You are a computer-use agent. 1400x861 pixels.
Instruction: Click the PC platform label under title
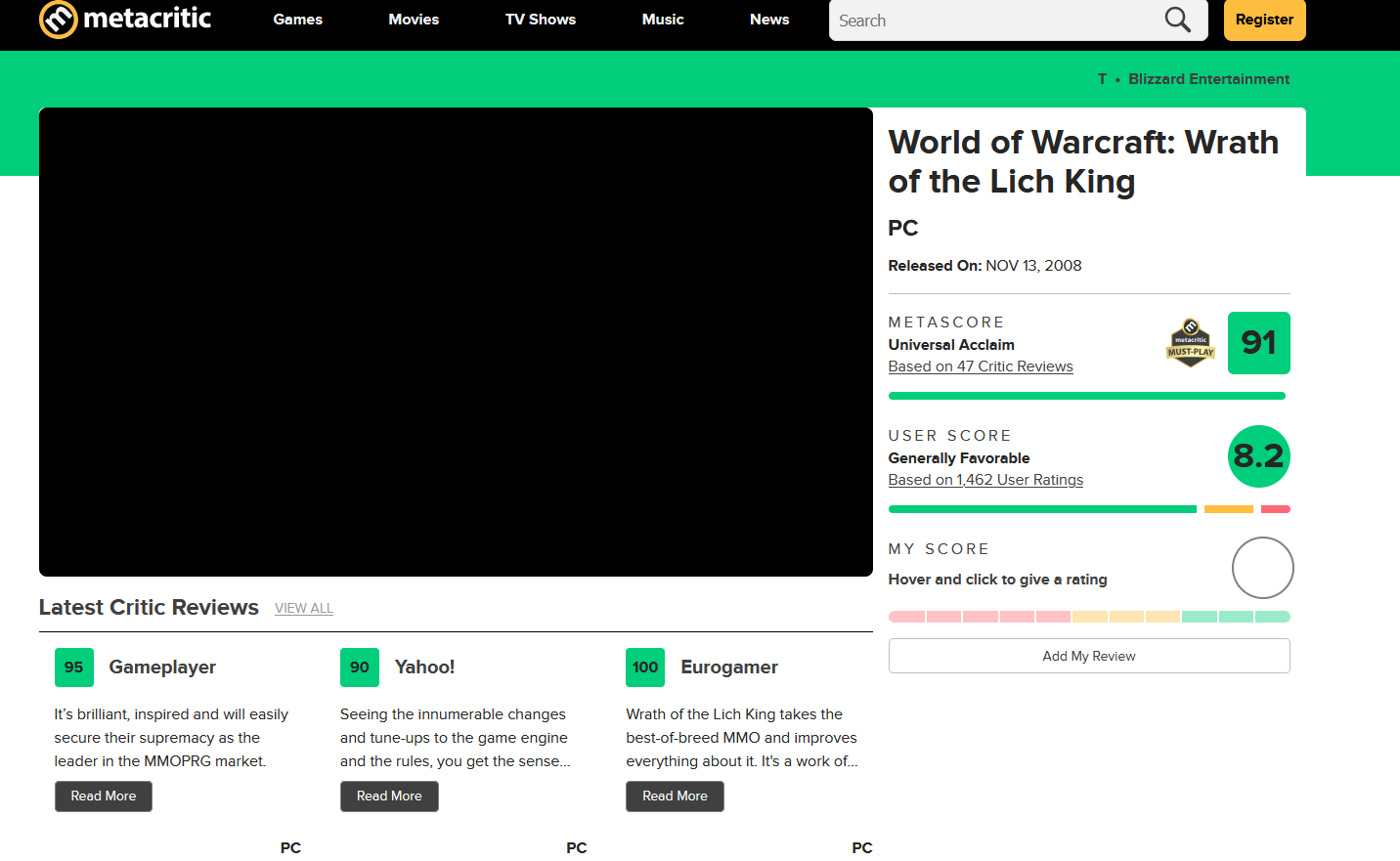click(902, 229)
